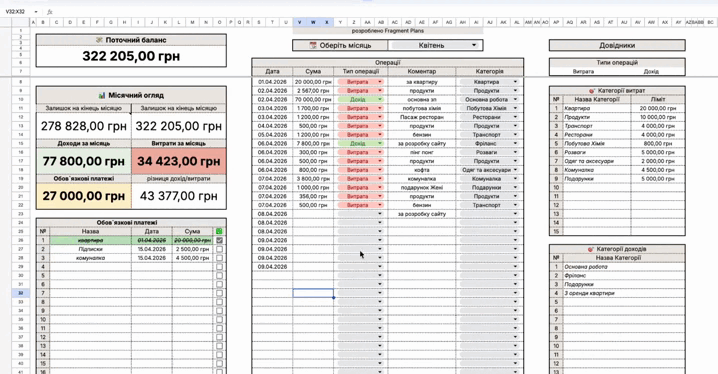The width and height of the screenshot is (718, 374).
Task: Click the Оберіть місяць label cell
Action: coord(340,45)
